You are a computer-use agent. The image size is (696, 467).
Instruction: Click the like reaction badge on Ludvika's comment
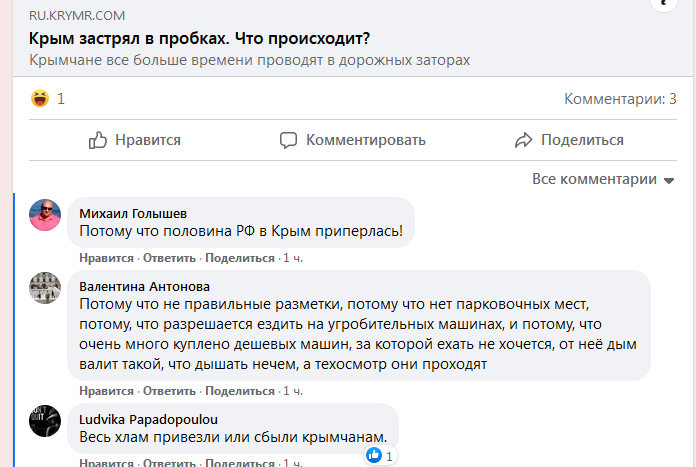point(380,455)
